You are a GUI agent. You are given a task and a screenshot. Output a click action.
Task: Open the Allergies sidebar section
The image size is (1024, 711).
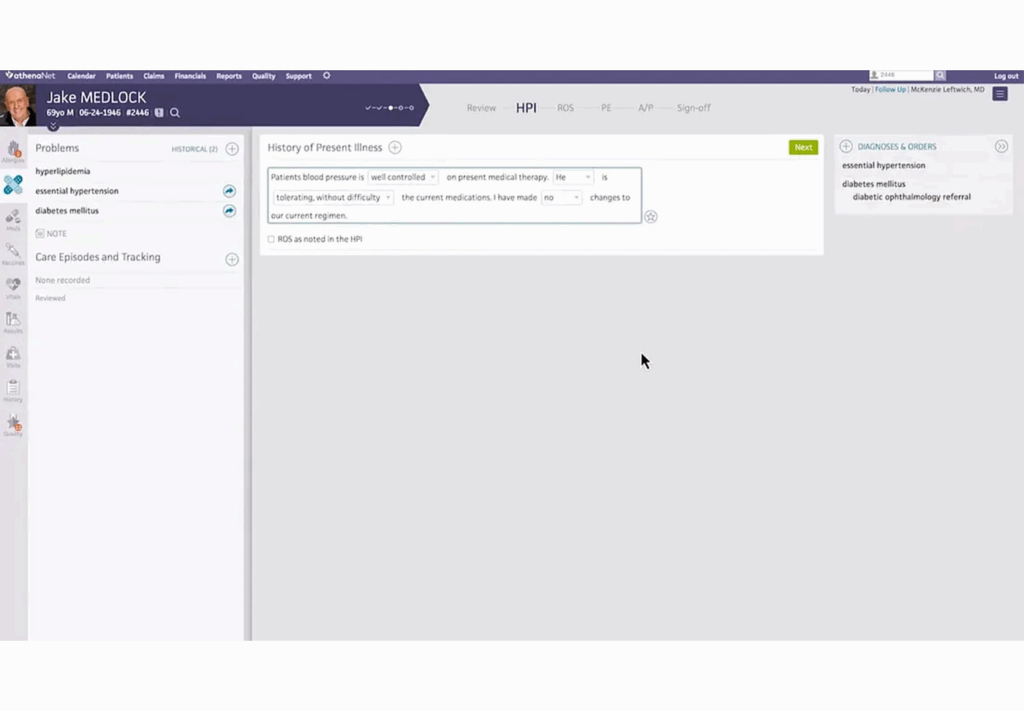point(13,151)
